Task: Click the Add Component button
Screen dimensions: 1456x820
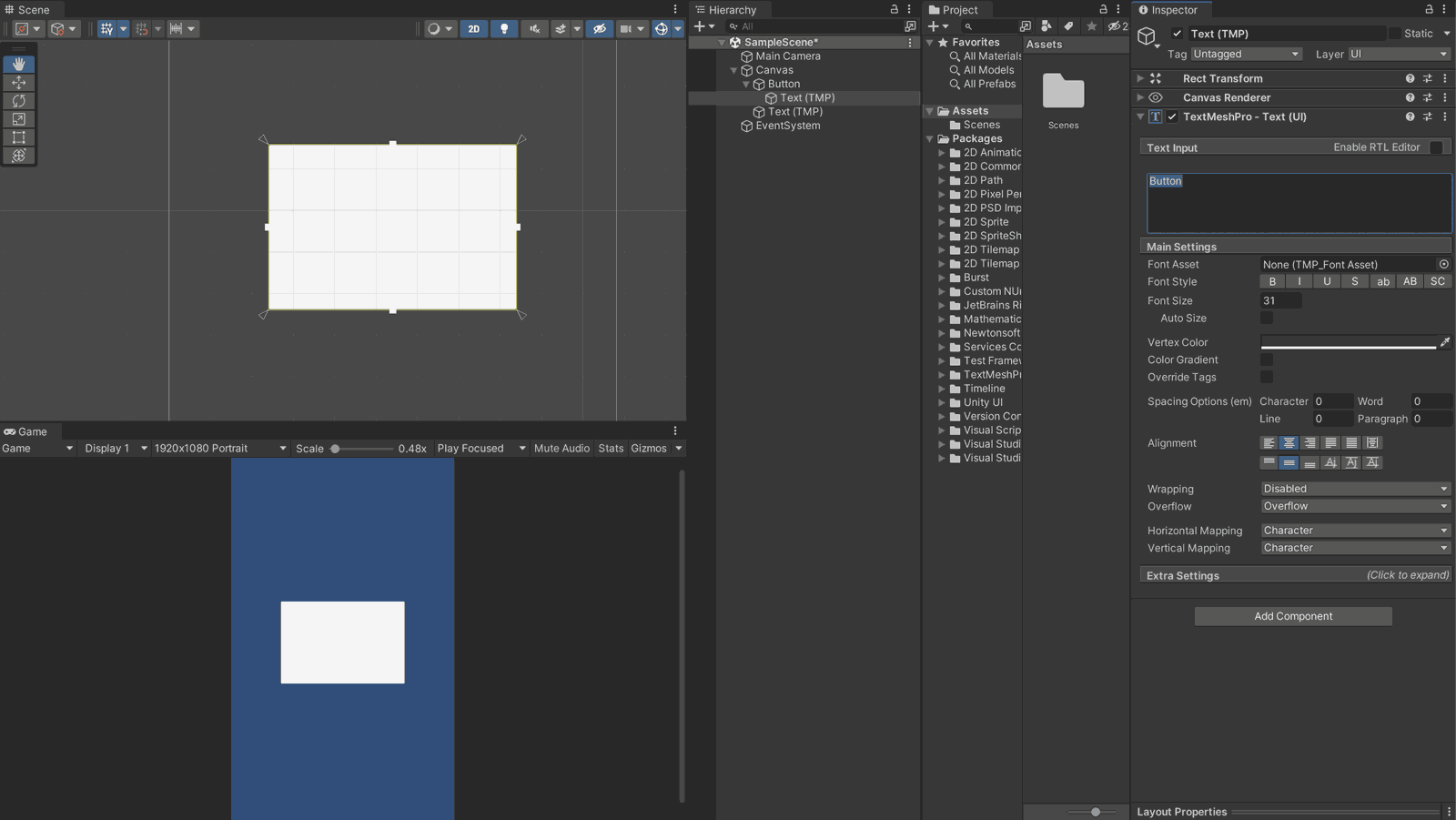Action: click(1292, 616)
